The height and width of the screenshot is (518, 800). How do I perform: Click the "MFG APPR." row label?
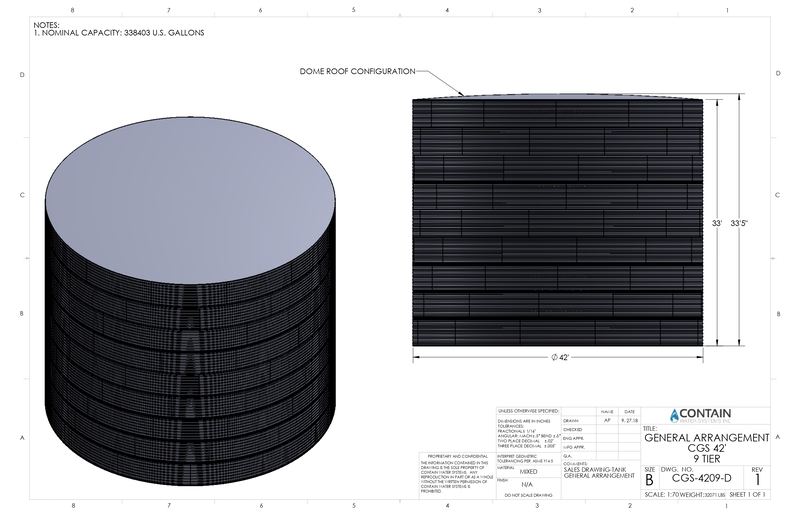tap(573, 447)
